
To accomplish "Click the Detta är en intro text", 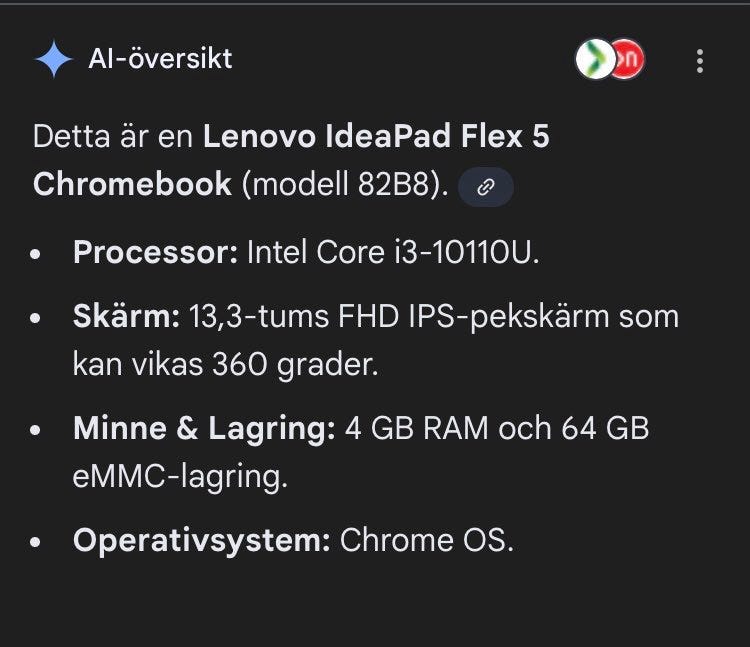I will [113, 137].
